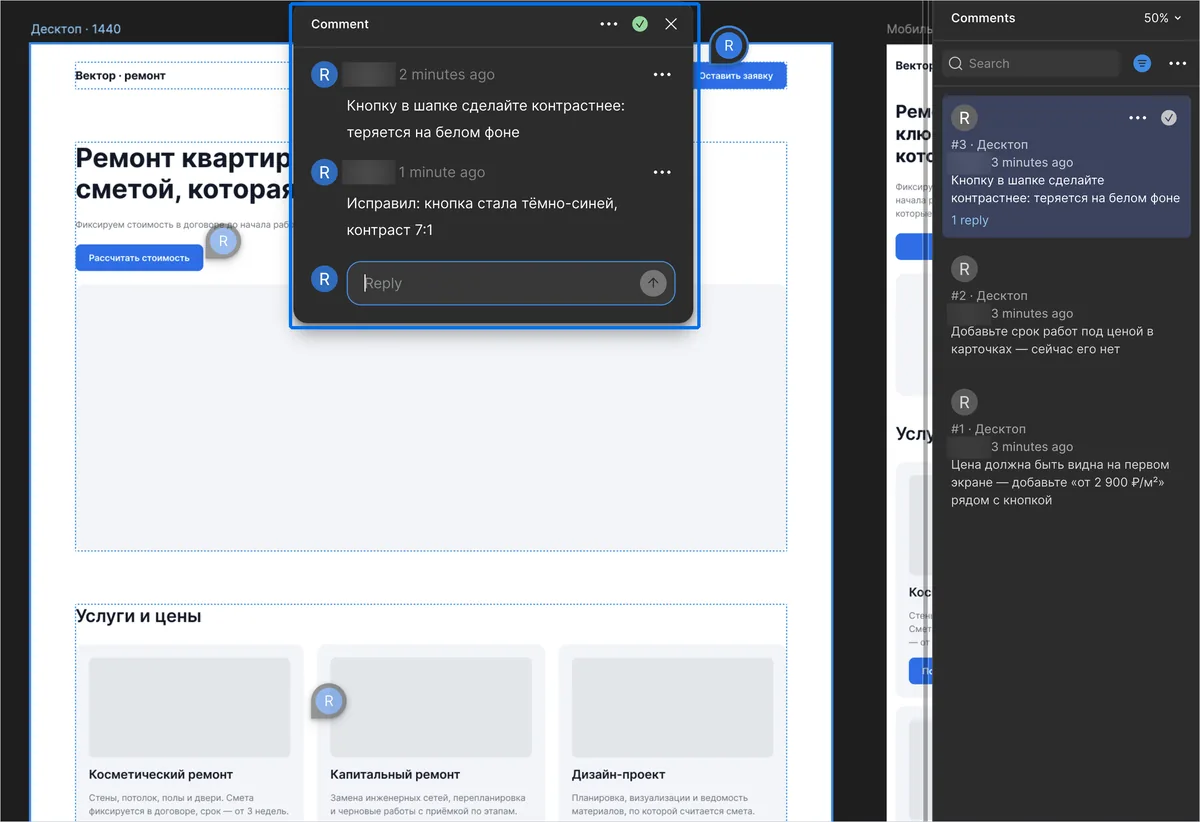Select the 'Услуги и цены' heading in desktop frame

click(139, 616)
